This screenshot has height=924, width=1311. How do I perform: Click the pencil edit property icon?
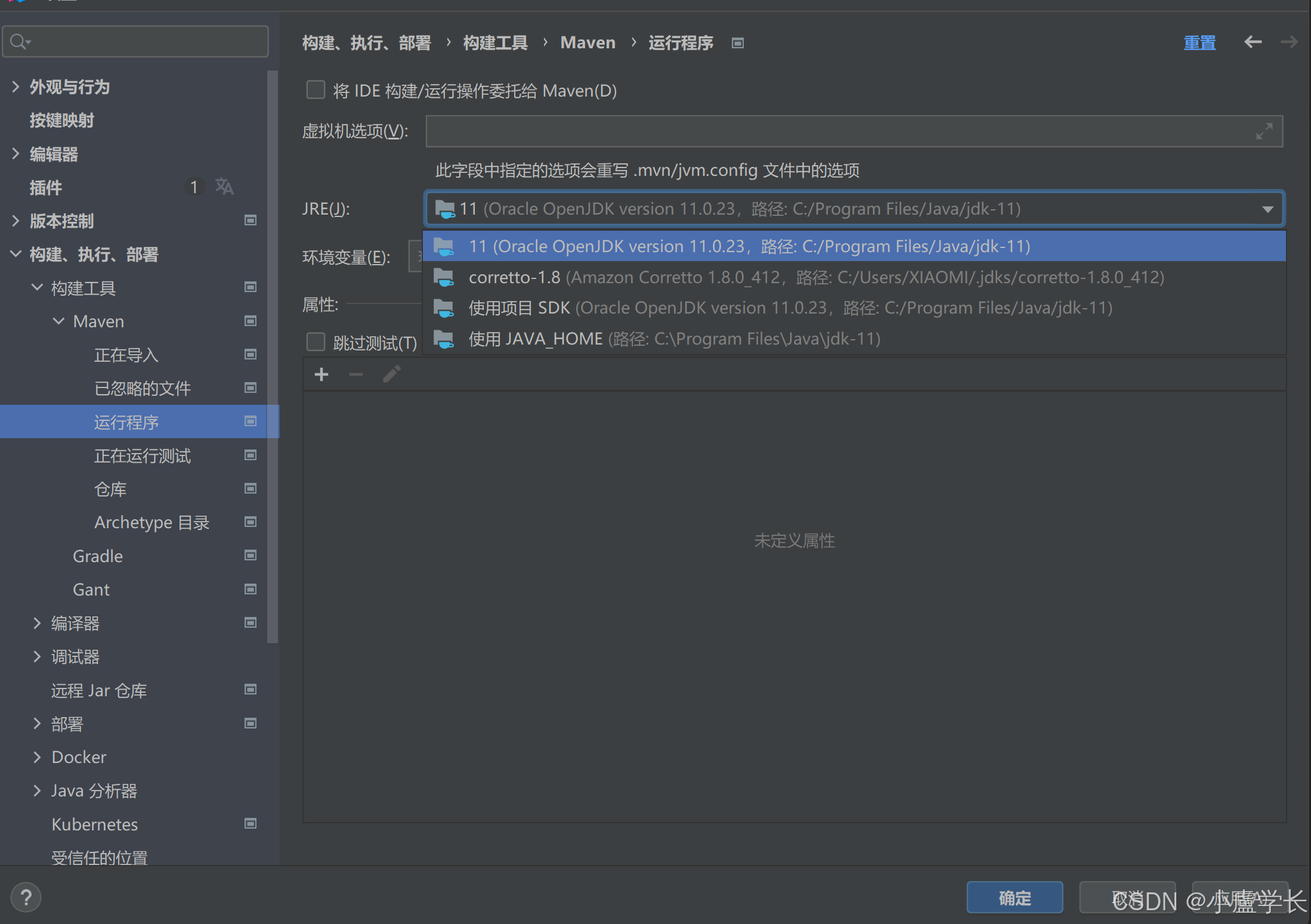(391, 374)
